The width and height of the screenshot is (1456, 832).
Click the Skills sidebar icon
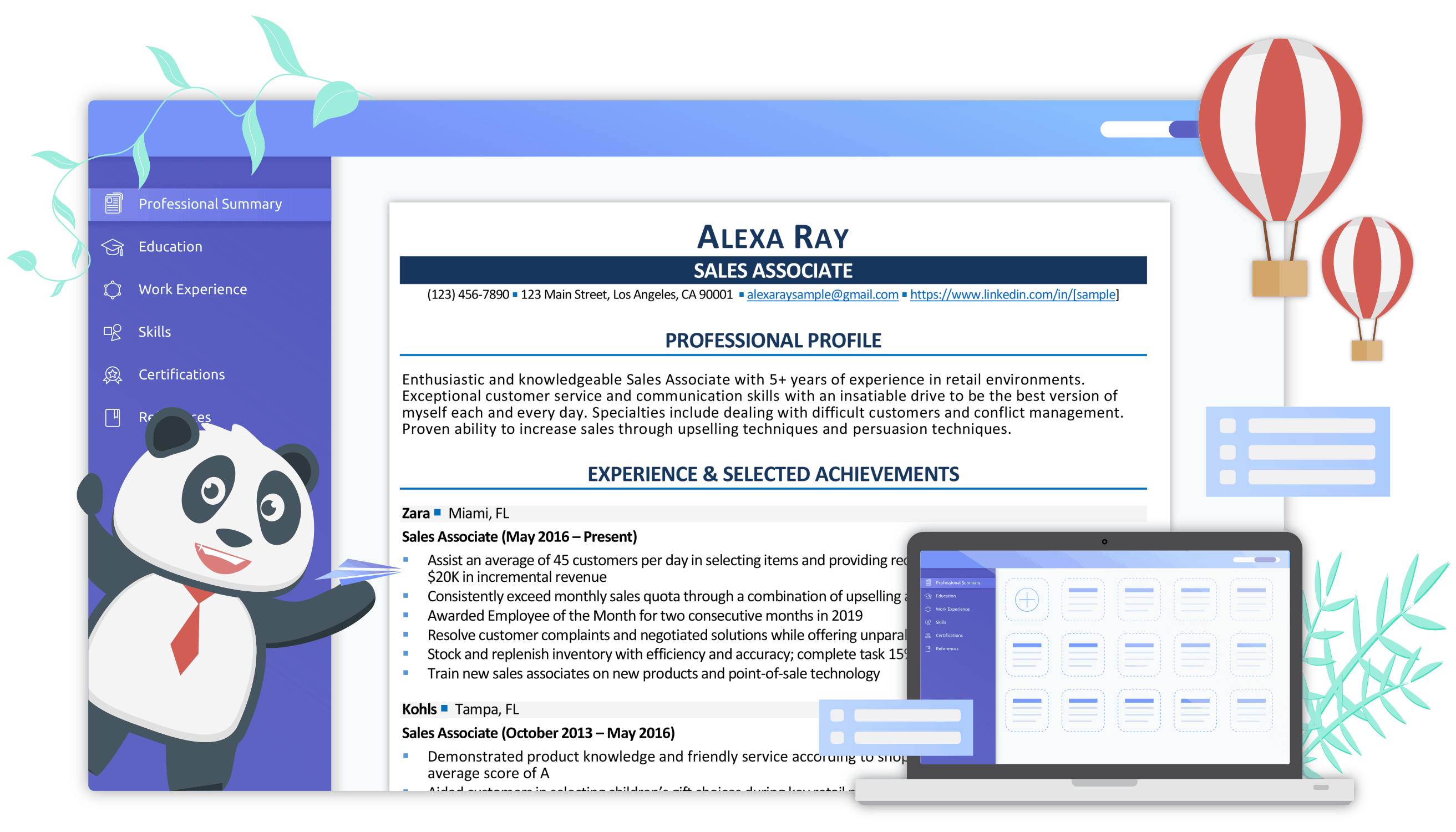point(113,331)
